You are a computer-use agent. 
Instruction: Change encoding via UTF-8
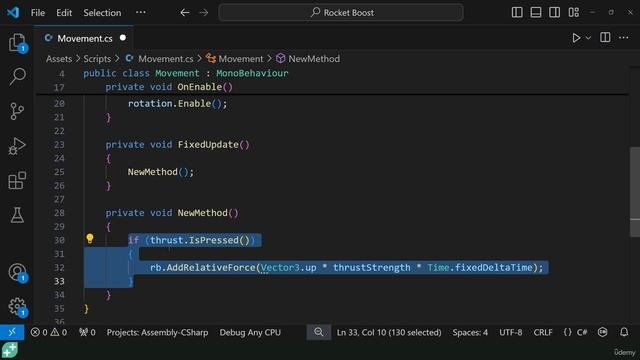pos(511,332)
